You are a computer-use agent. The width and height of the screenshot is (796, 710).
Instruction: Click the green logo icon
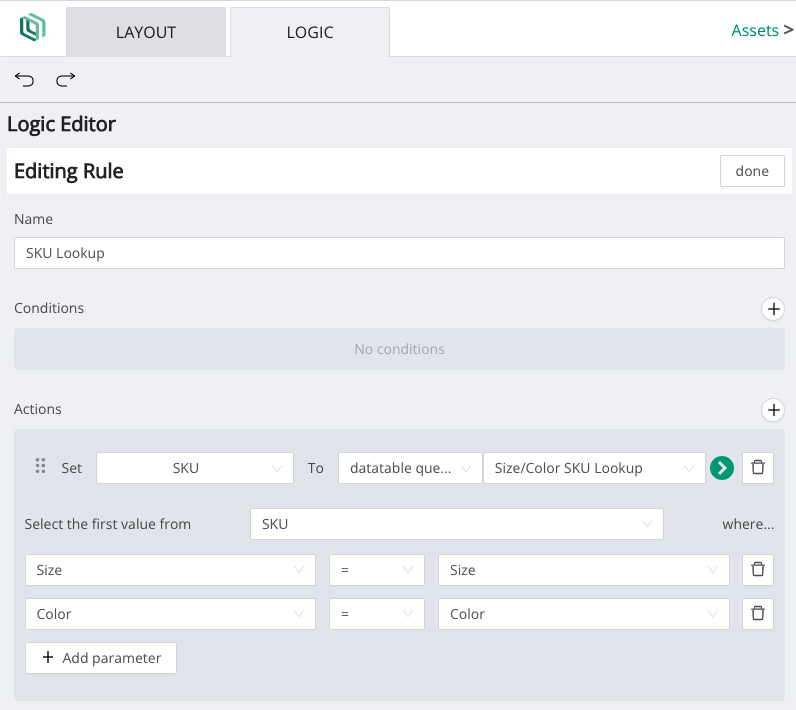[33, 29]
